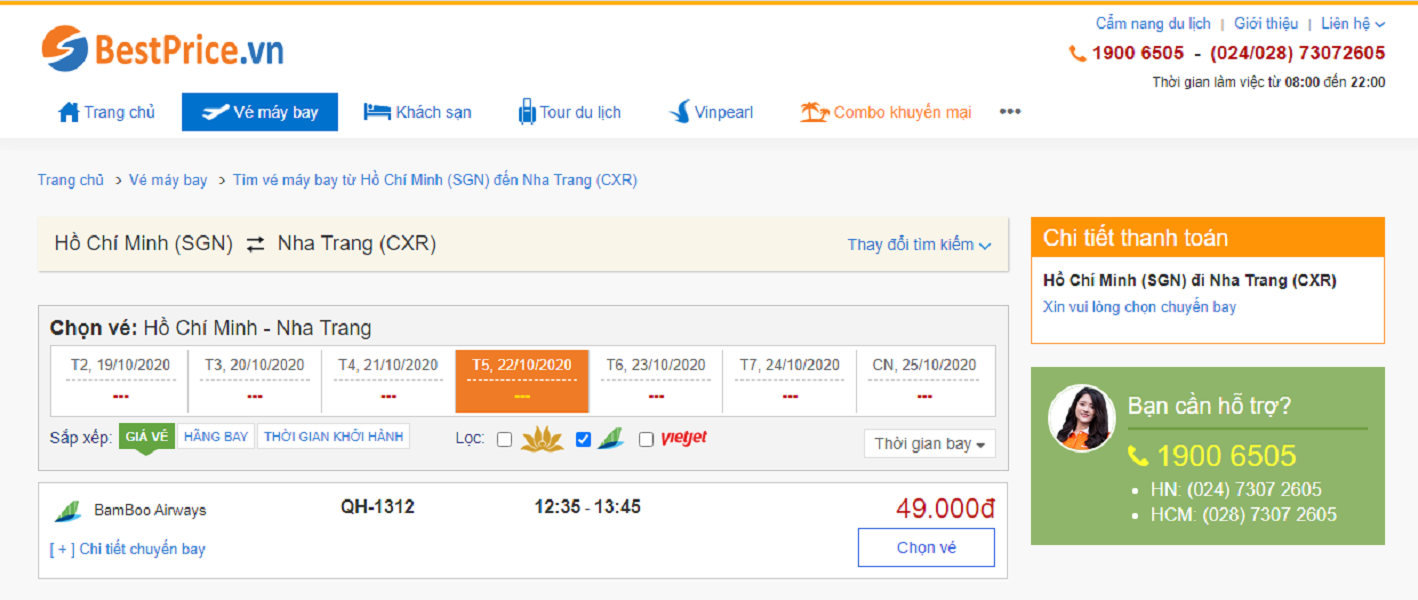The image size is (1418, 600).
Task: Open the Giới thiệu link
Action: tap(1266, 24)
